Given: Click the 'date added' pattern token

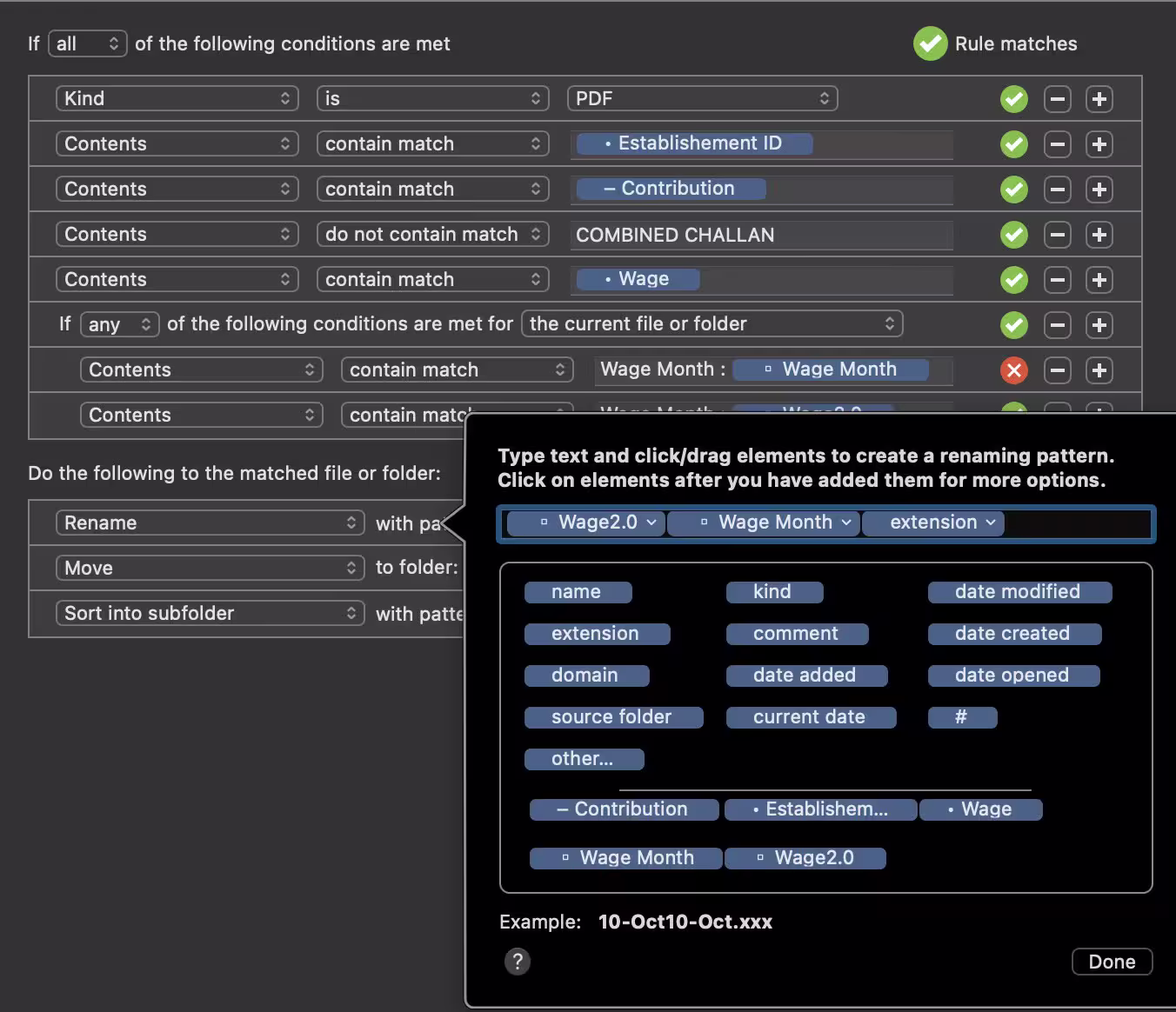Looking at the screenshot, I should tap(806, 676).
